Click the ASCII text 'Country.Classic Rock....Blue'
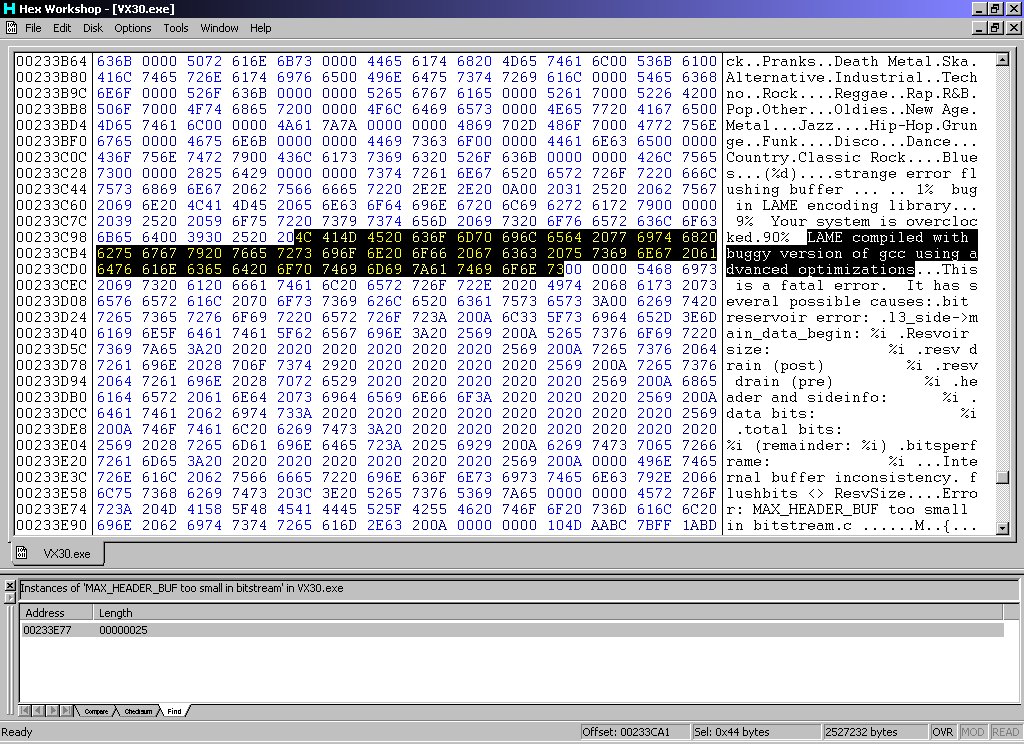Screen dimensions: 1024x744 852,157
